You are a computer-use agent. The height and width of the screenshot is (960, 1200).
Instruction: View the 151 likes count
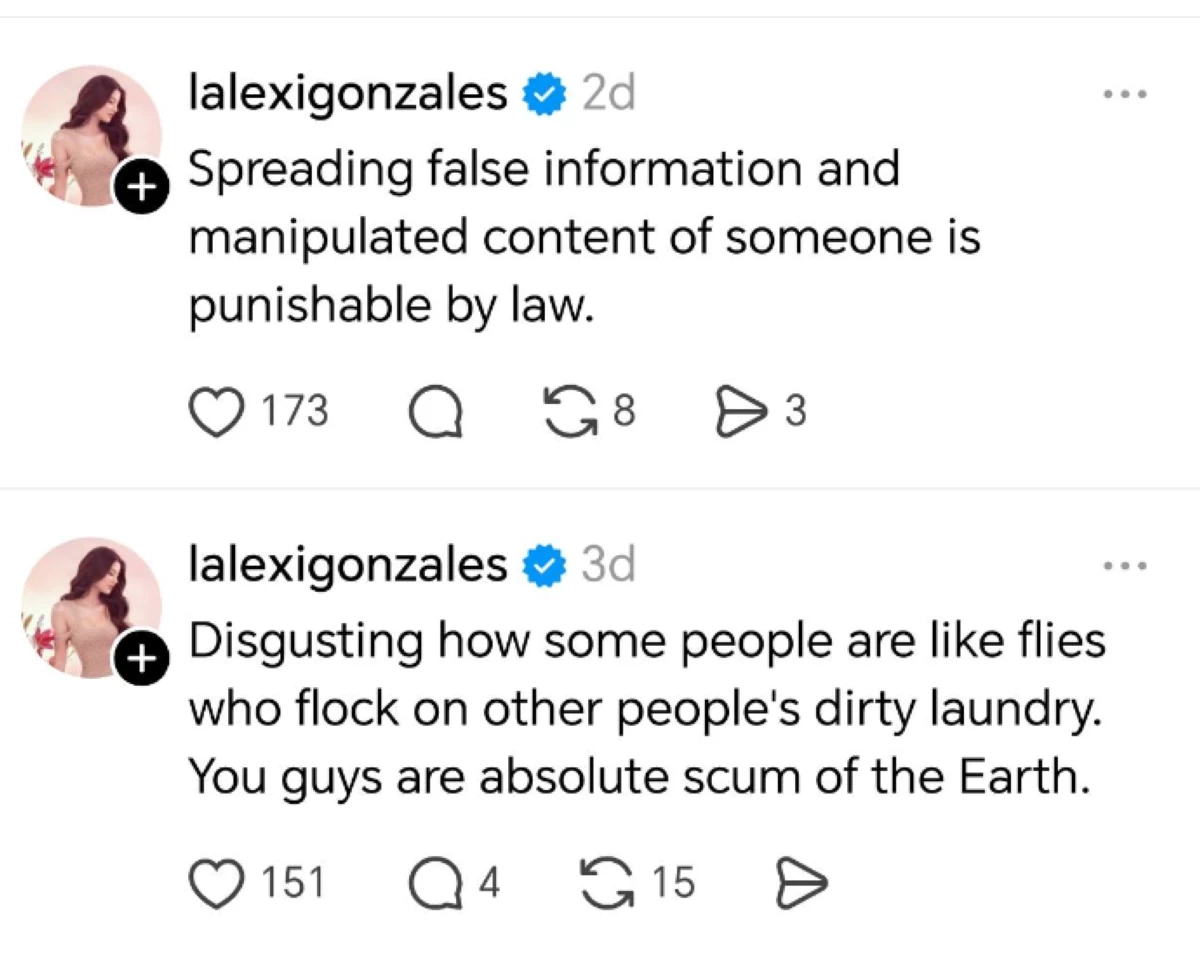click(292, 882)
